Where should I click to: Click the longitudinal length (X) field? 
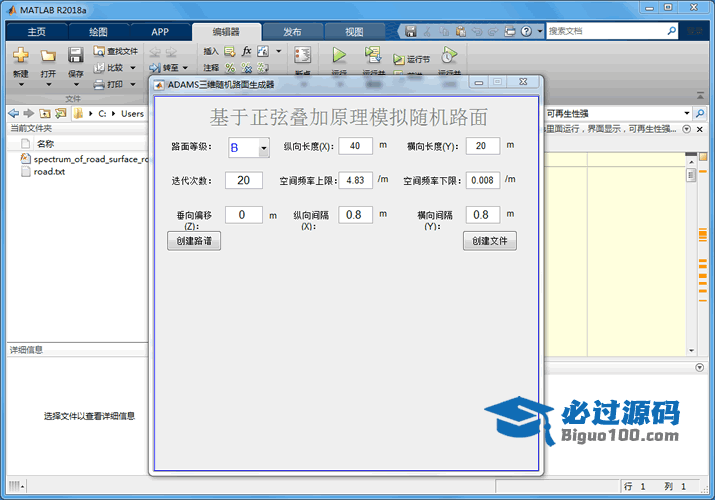[x=355, y=146]
